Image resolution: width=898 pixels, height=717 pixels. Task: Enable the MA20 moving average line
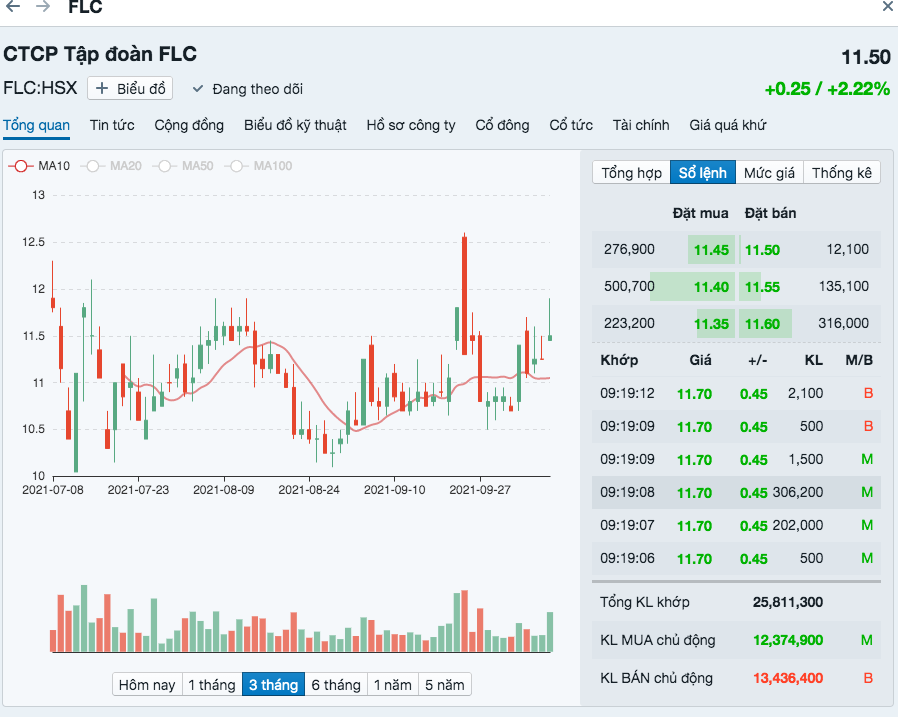point(111,166)
